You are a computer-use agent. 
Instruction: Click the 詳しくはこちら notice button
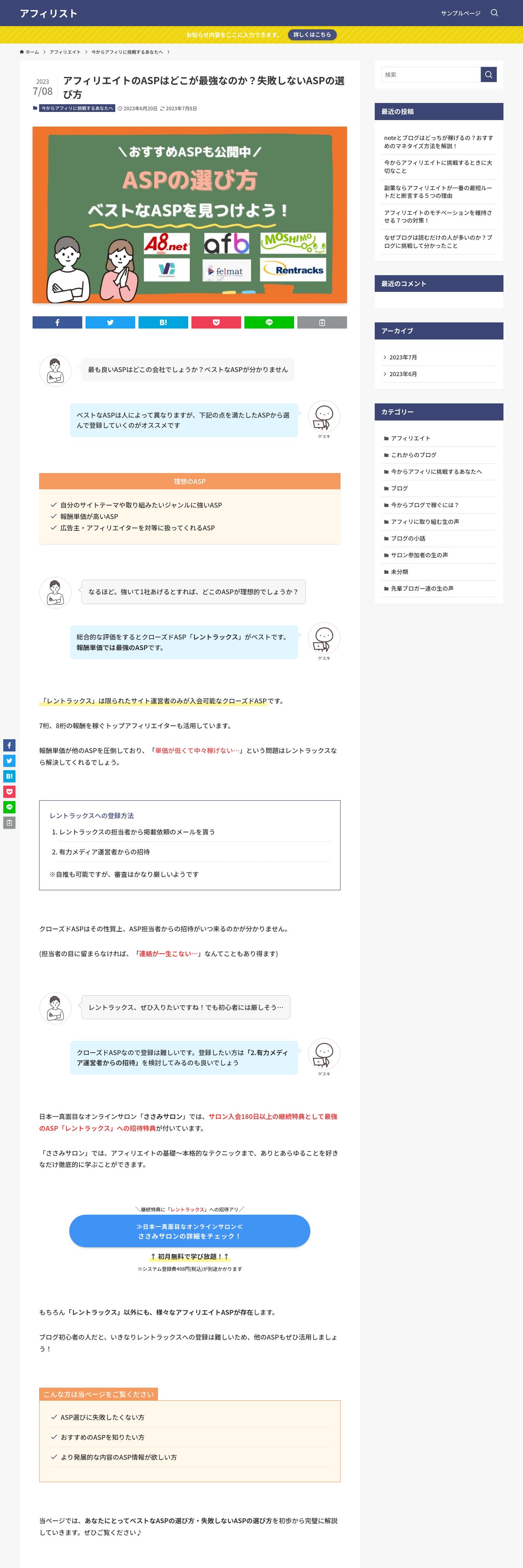pos(312,35)
